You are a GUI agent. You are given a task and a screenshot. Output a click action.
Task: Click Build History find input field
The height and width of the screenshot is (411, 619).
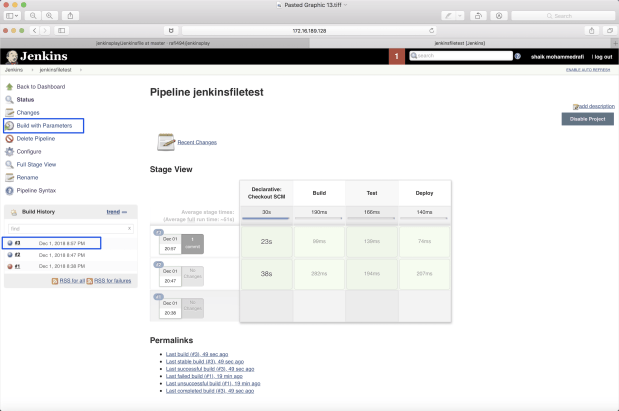[x=71, y=229]
